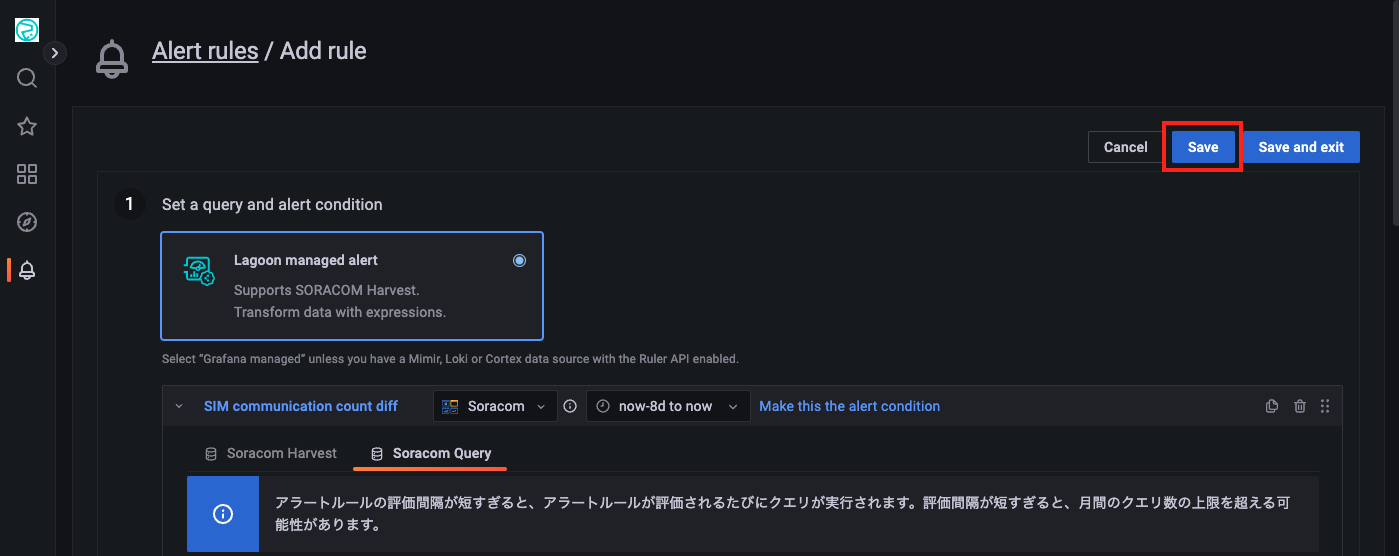Click the vertical scrollbar on the right
1399x556 pixels.
[x=1395, y=115]
